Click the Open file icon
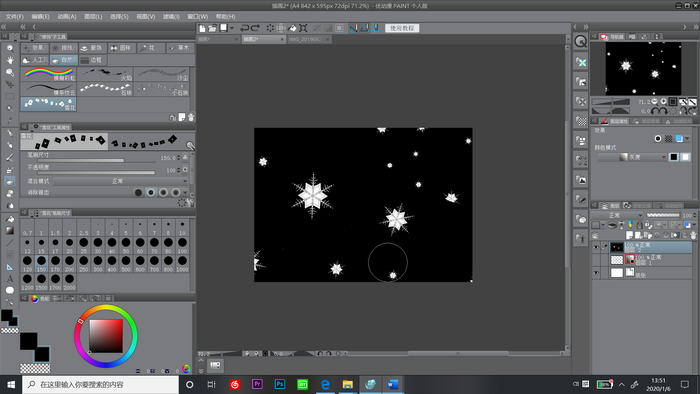The image size is (700, 394). (x=212, y=28)
